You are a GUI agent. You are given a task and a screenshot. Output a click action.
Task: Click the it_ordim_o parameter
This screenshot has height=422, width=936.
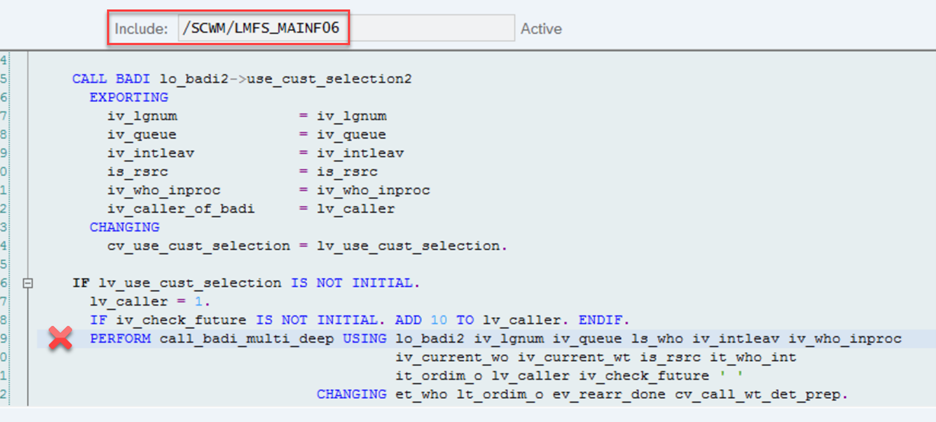pyautogui.click(x=439, y=376)
